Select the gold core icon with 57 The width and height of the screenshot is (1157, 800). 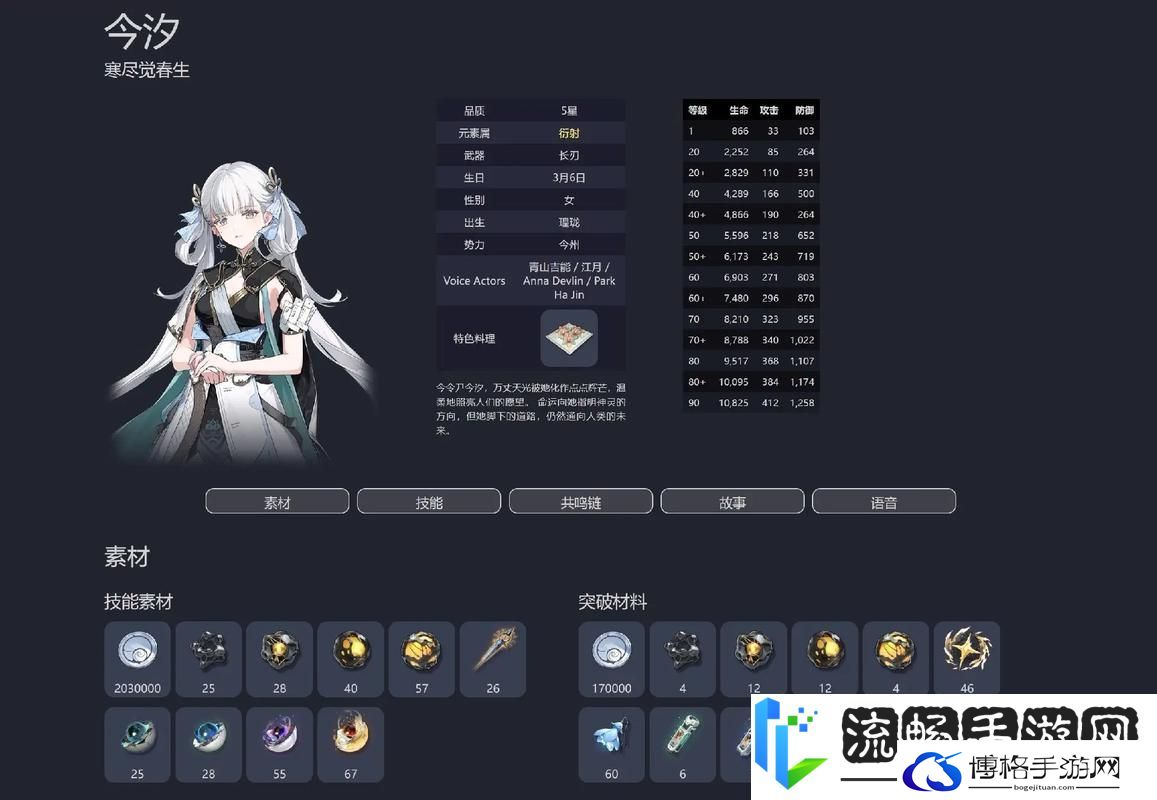click(421, 659)
